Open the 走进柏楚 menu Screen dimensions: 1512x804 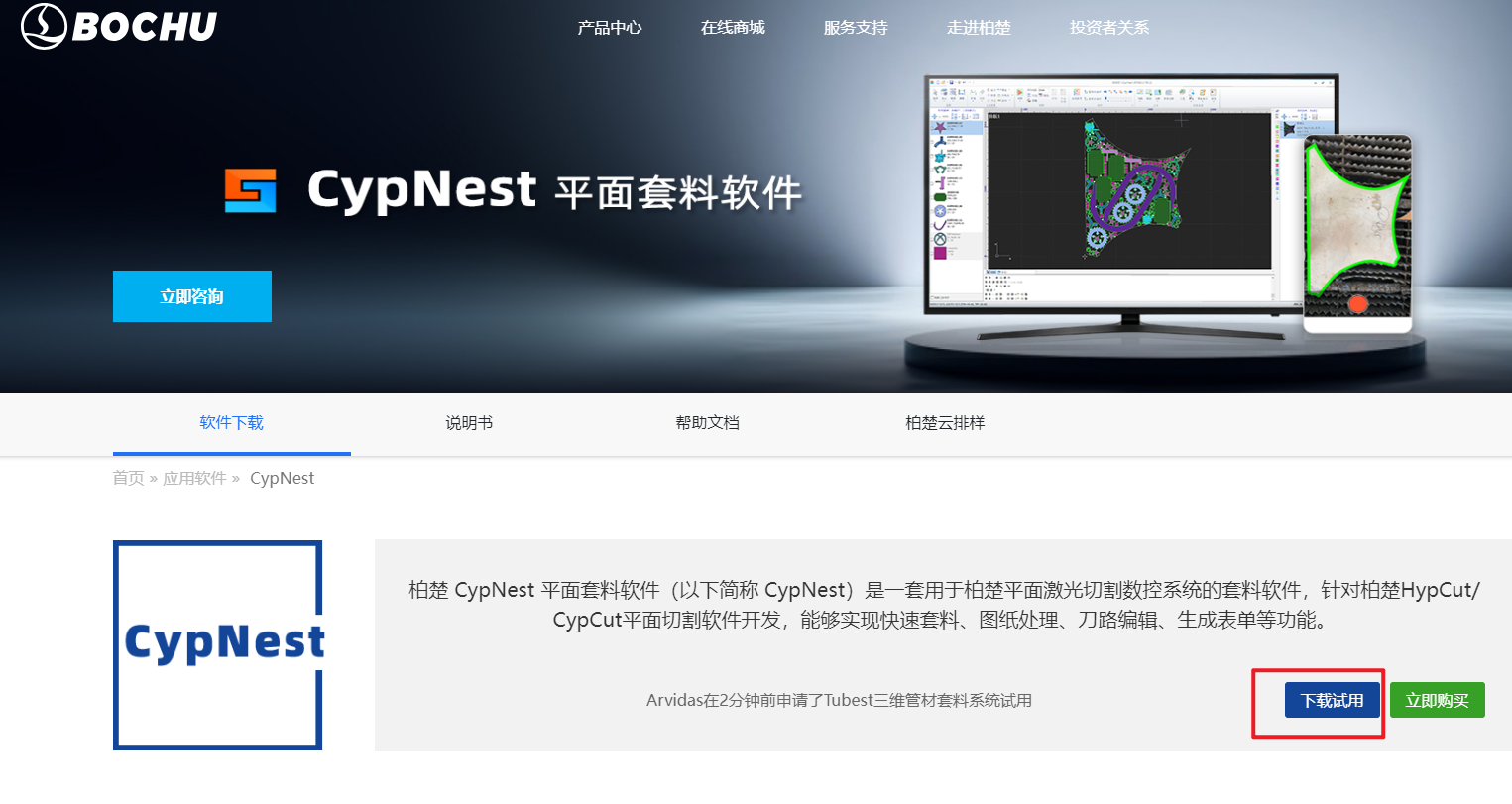(x=979, y=28)
